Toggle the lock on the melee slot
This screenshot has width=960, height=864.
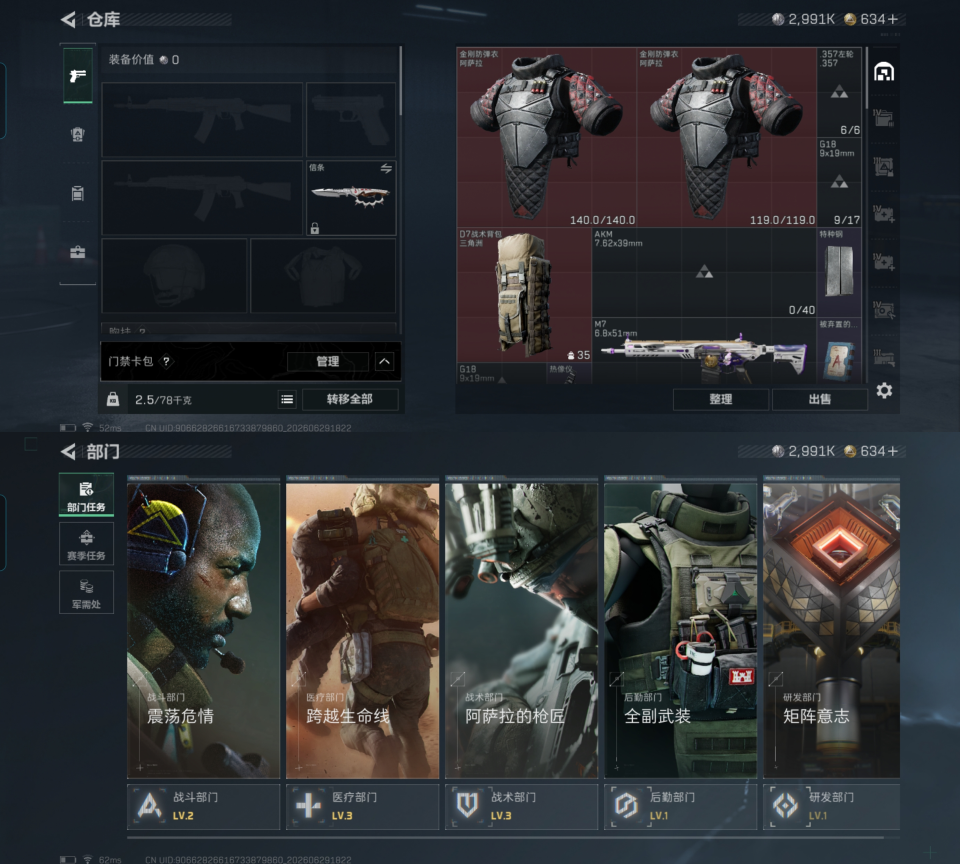315,228
